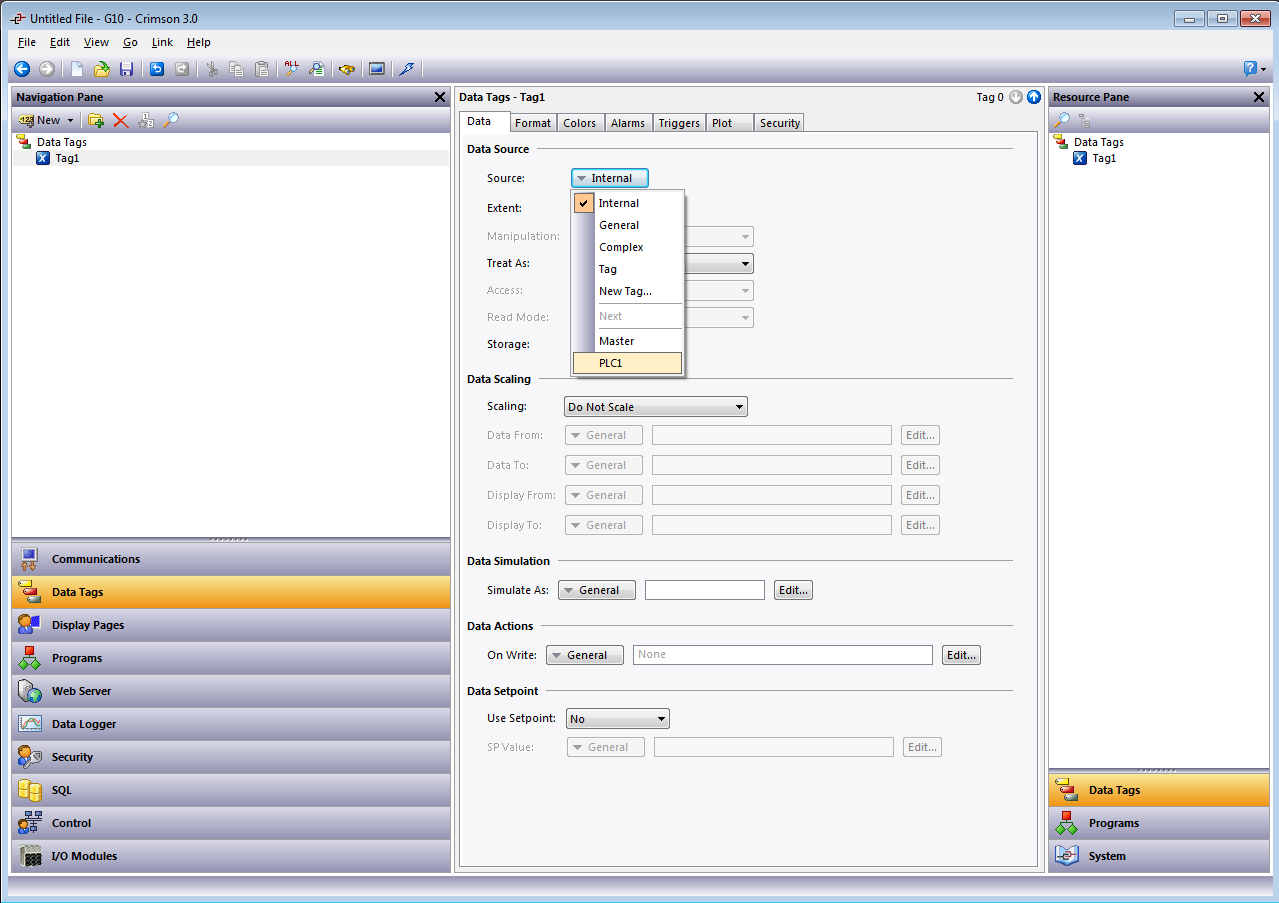
Task: Open Web Server category
Action: 231,691
